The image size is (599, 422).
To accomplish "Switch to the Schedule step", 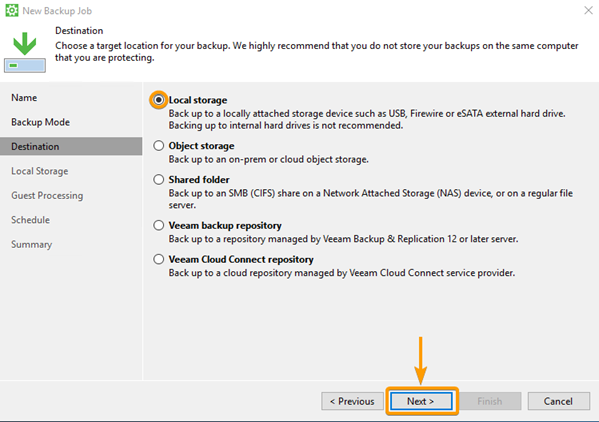I will click(31, 220).
